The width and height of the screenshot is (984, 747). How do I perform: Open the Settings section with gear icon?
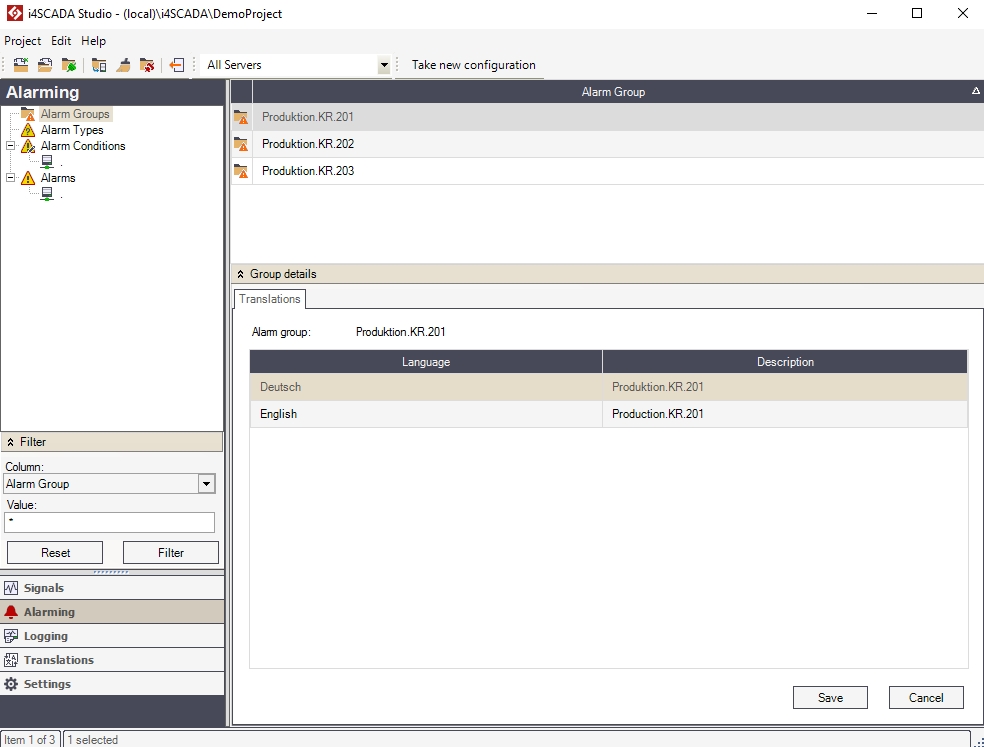click(x=47, y=684)
